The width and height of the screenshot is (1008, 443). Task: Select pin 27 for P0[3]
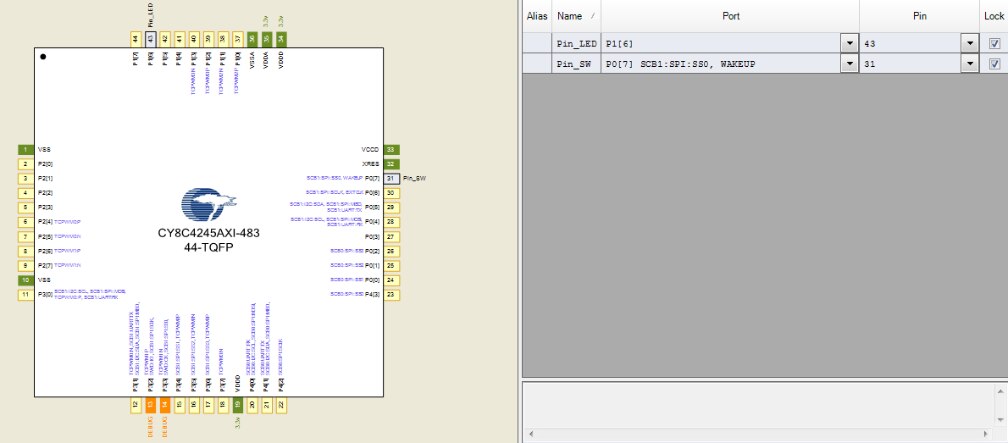(x=392, y=237)
